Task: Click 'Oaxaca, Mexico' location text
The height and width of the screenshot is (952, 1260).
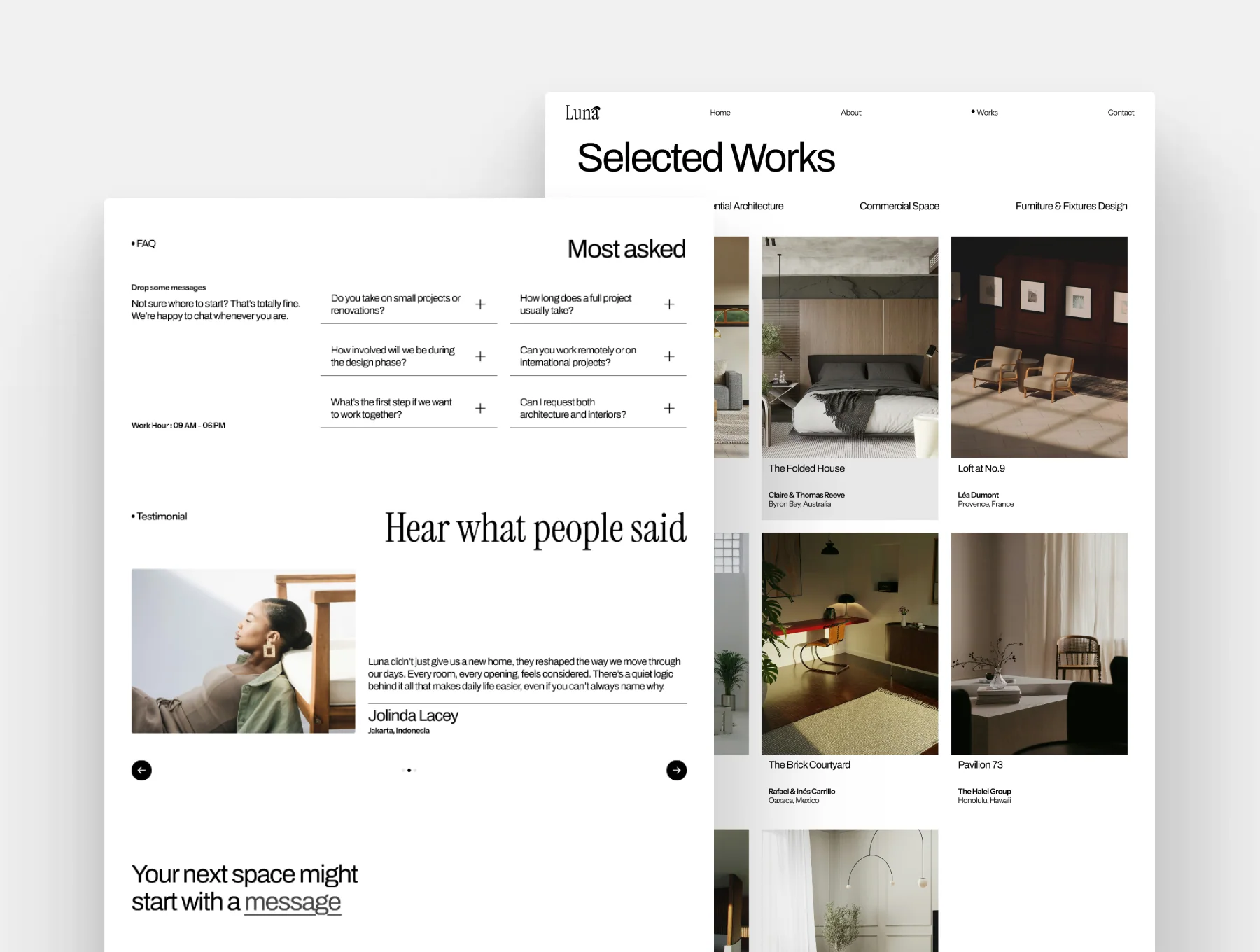Action: pyautogui.click(x=794, y=801)
